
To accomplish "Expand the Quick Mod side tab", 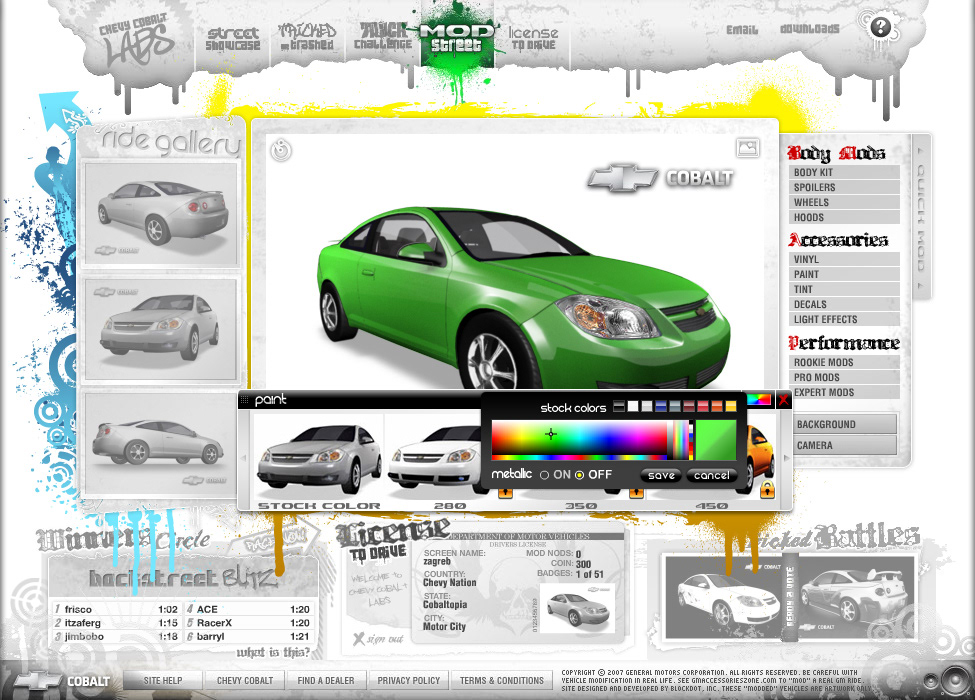I will (x=921, y=216).
